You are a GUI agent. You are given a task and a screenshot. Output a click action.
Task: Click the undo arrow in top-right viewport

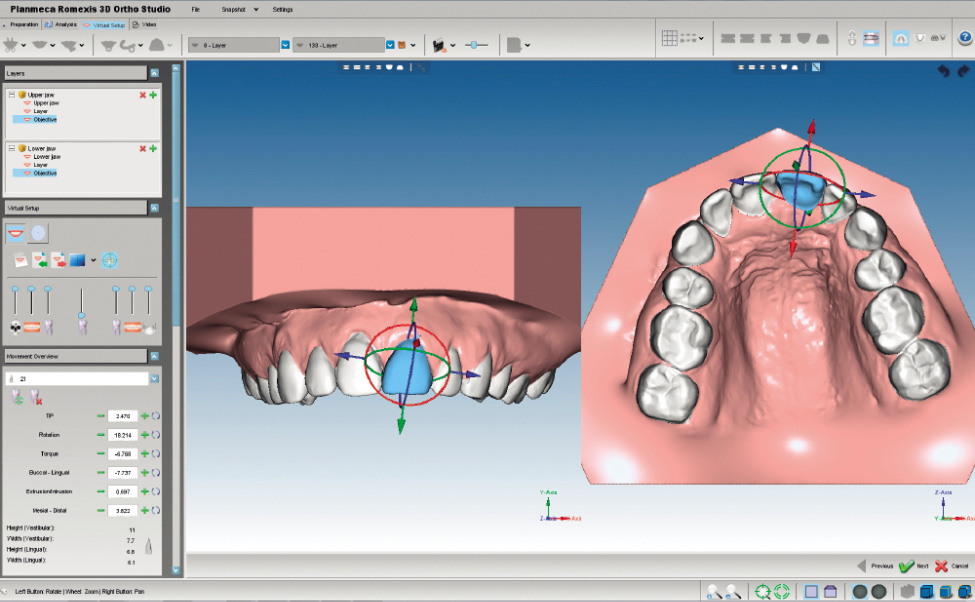click(943, 71)
